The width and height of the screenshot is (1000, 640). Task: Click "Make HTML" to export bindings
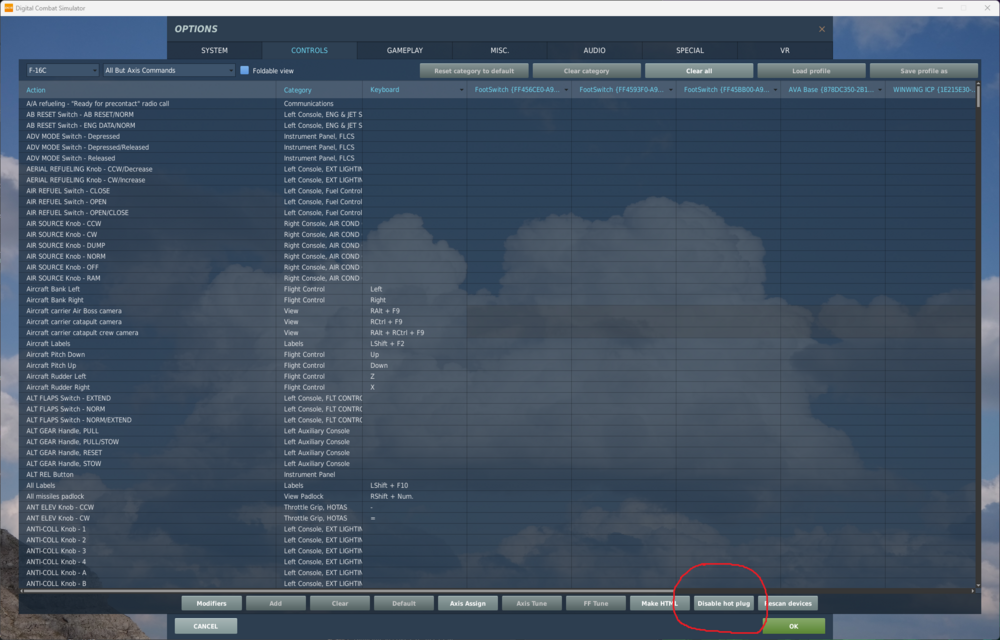[x=662, y=603]
